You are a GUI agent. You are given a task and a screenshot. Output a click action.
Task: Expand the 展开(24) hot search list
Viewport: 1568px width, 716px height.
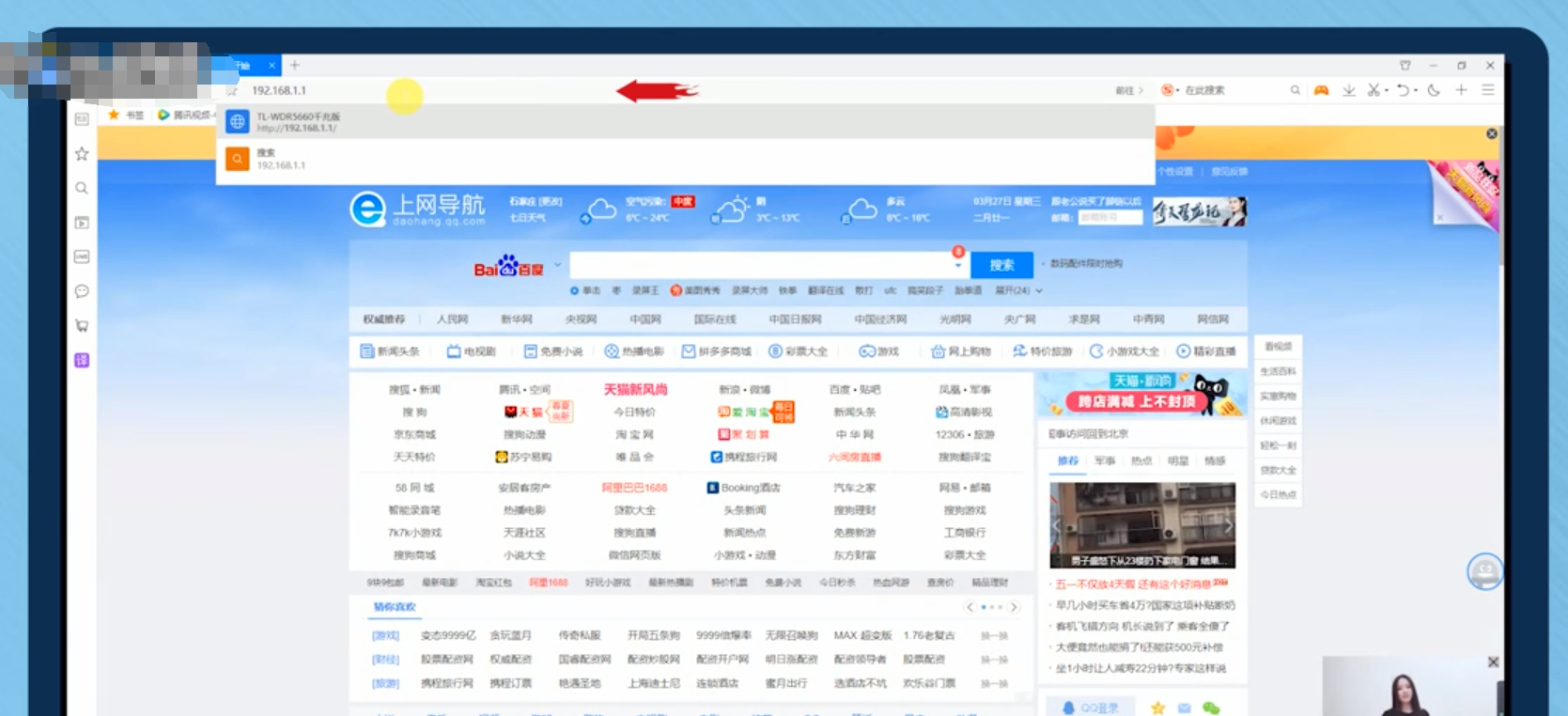(x=1019, y=291)
